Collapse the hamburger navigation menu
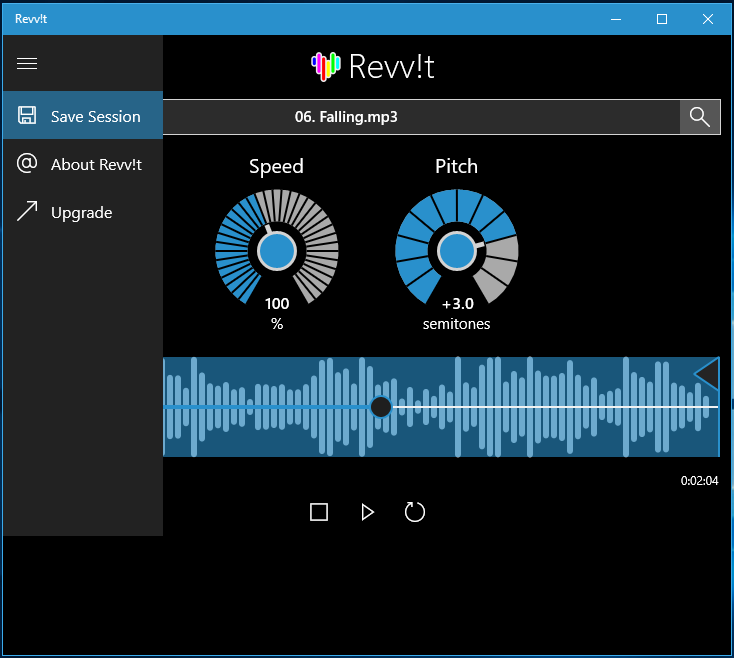Image resolution: width=734 pixels, height=658 pixels. (x=27, y=63)
